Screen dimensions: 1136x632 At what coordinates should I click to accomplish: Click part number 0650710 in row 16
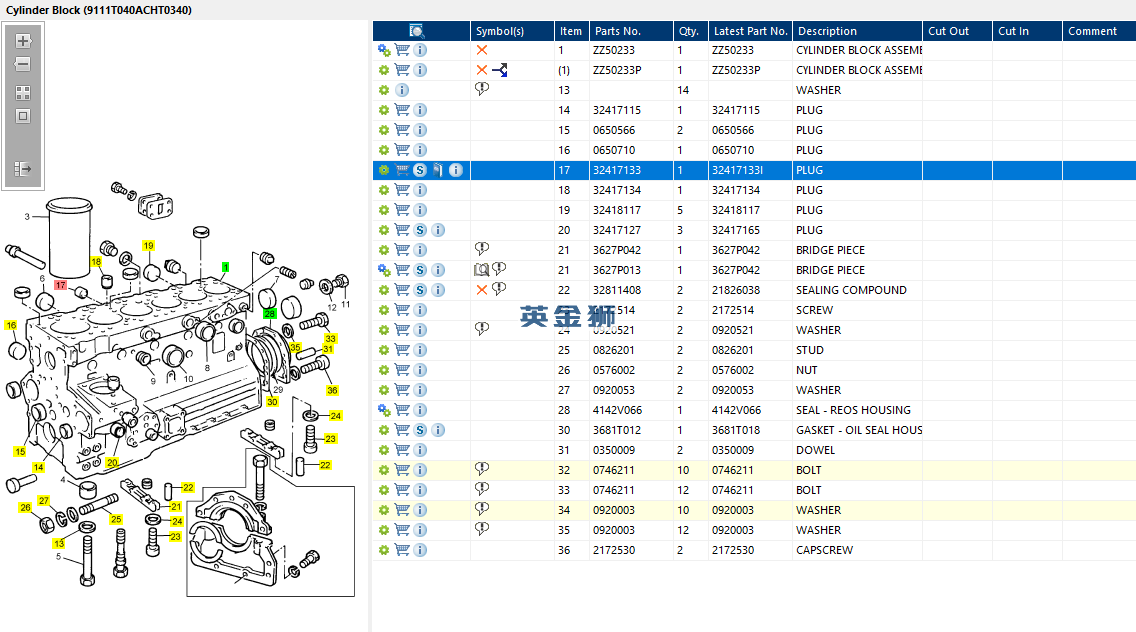pos(614,150)
